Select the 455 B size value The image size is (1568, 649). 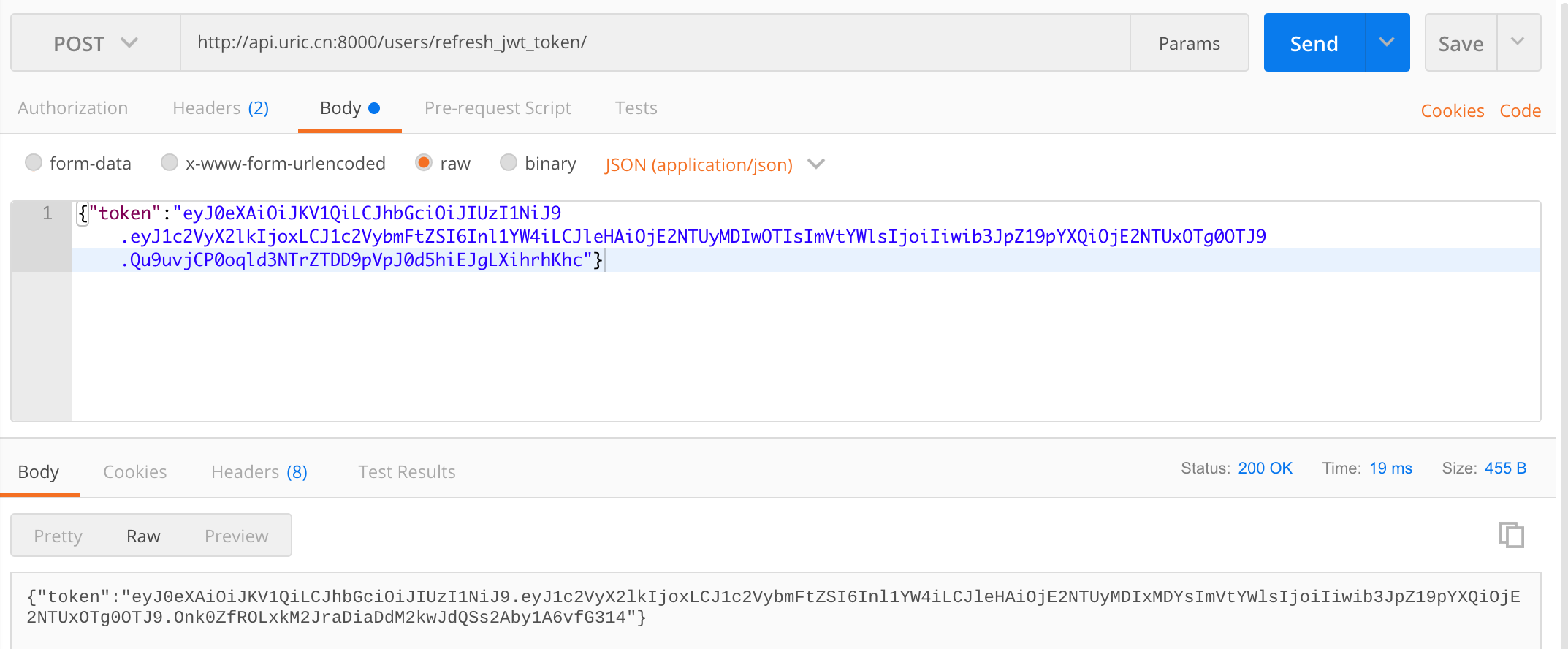point(1506,468)
